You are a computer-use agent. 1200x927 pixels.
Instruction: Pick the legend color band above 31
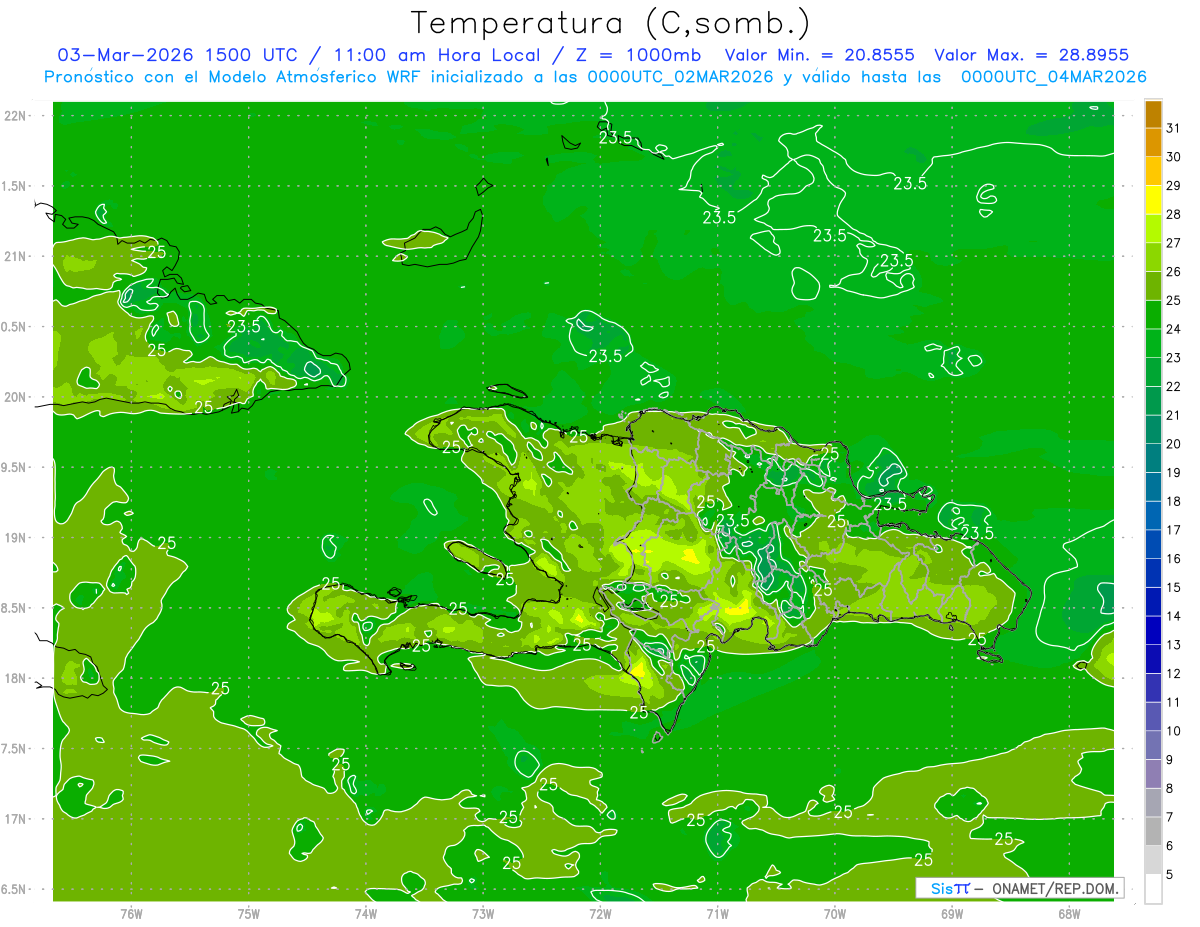click(1153, 113)
